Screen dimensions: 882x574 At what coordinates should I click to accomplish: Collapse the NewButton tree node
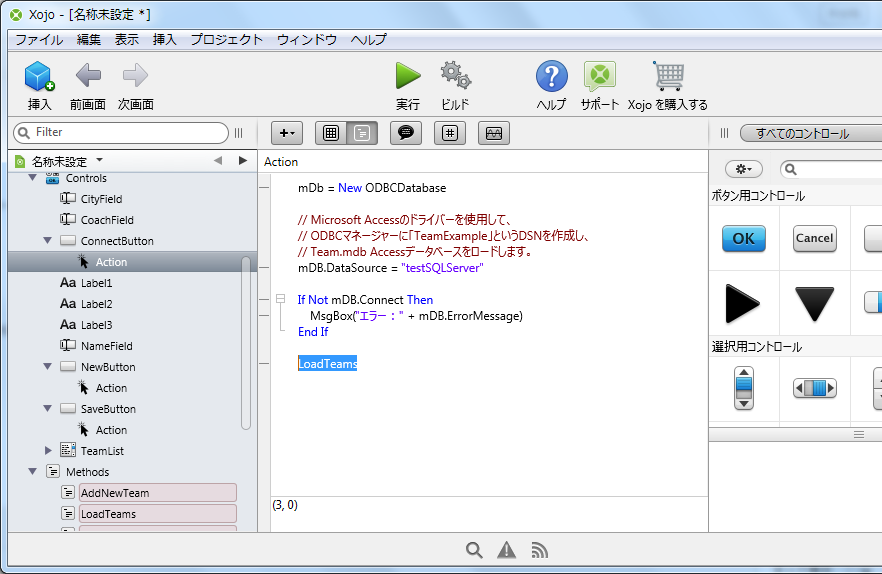[x=48, y=367]
